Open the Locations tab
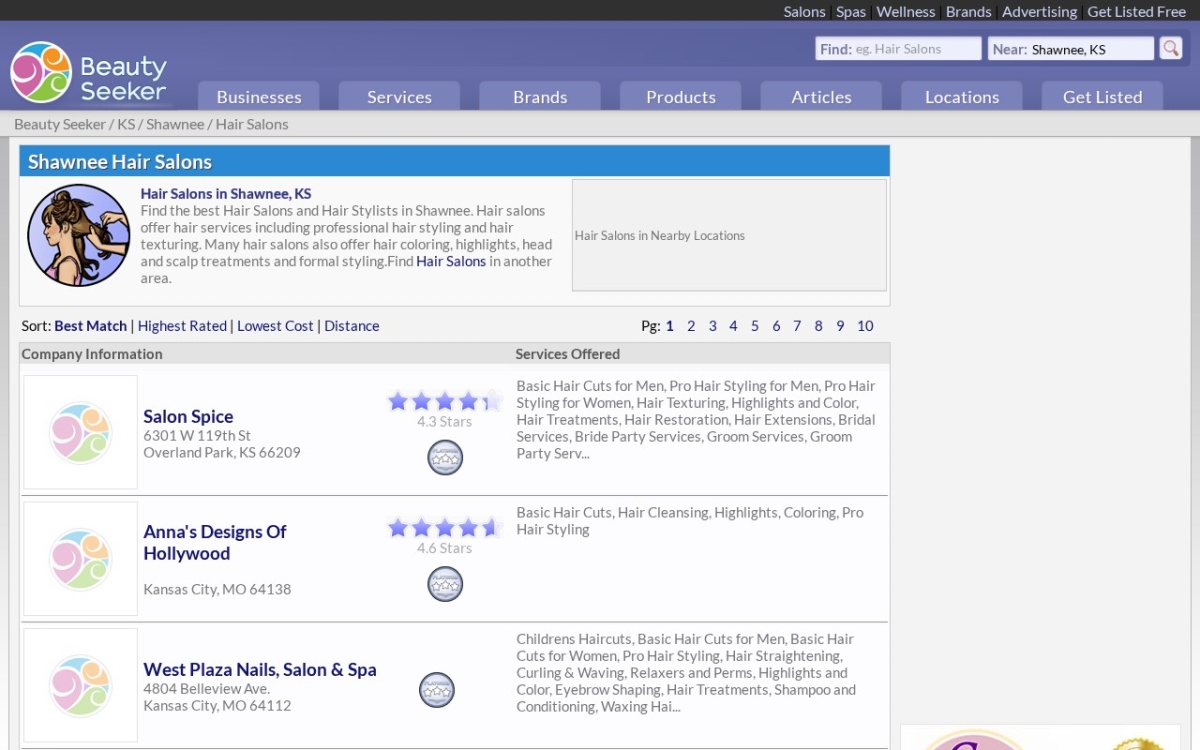Screen dimensions: 1200x750 click(x=962, y=96)
